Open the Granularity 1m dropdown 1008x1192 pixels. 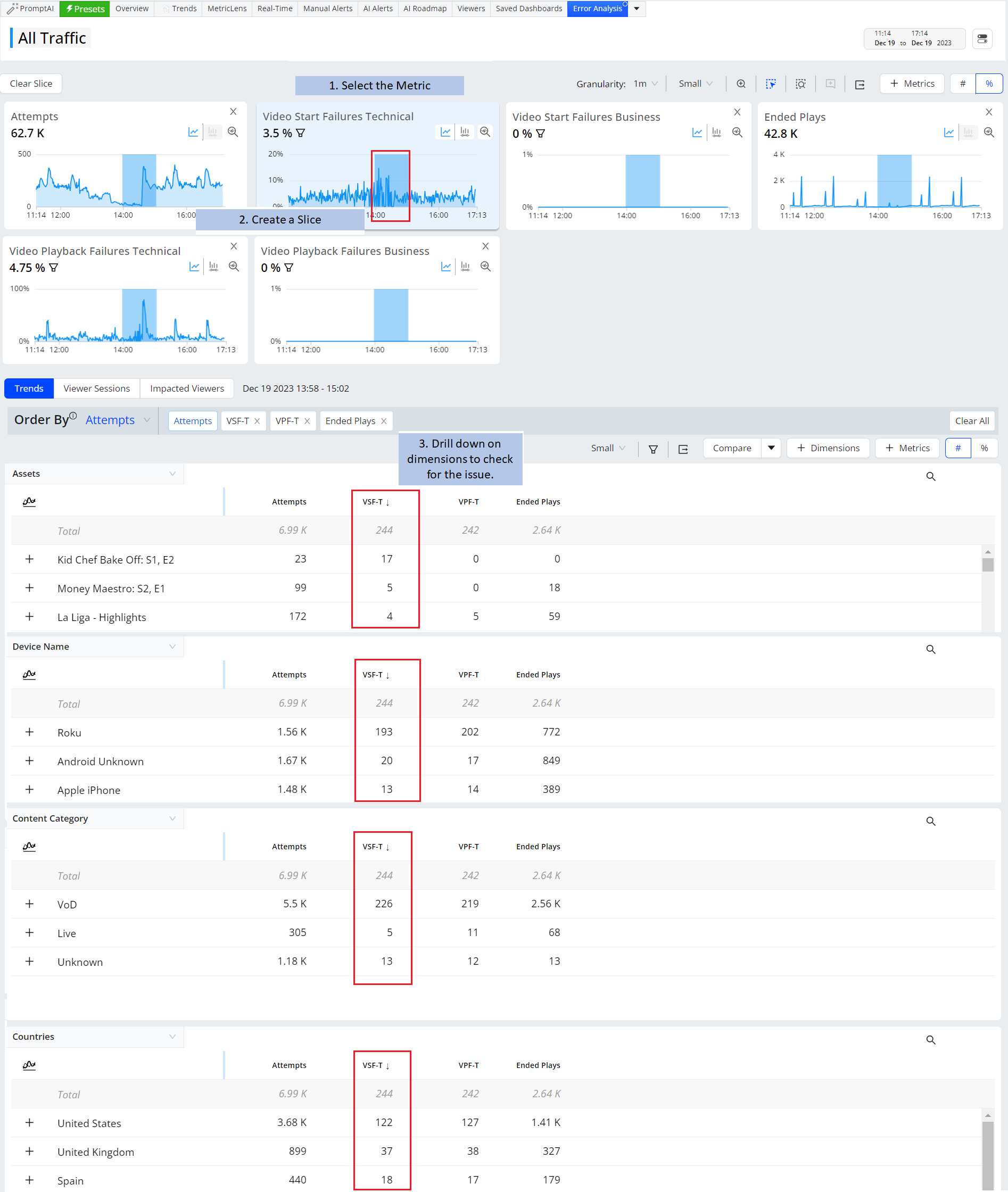pyautogui.click(x=645, y=84)
